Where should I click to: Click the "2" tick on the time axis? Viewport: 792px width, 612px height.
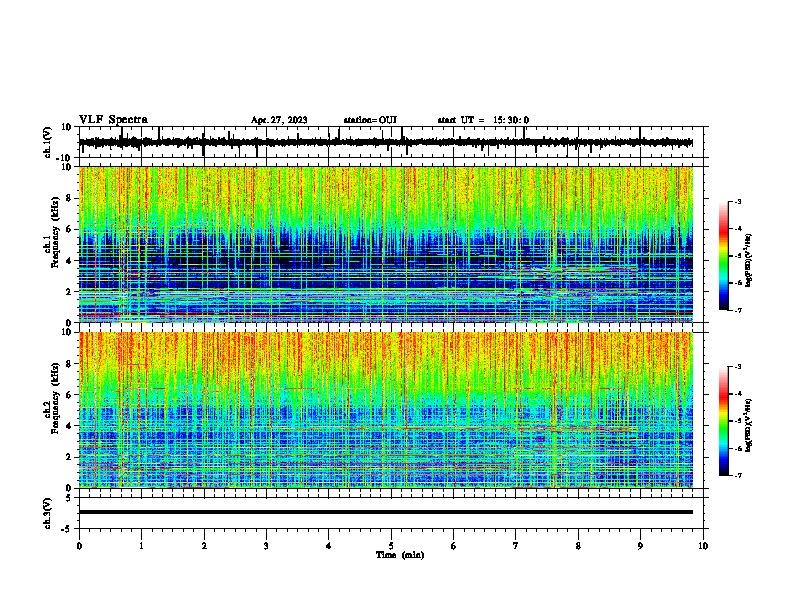[204, 546]
